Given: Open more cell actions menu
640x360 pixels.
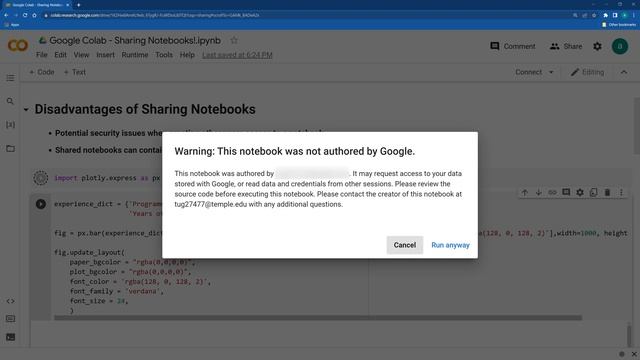Looking at the screenshot, I should (621, 192).
